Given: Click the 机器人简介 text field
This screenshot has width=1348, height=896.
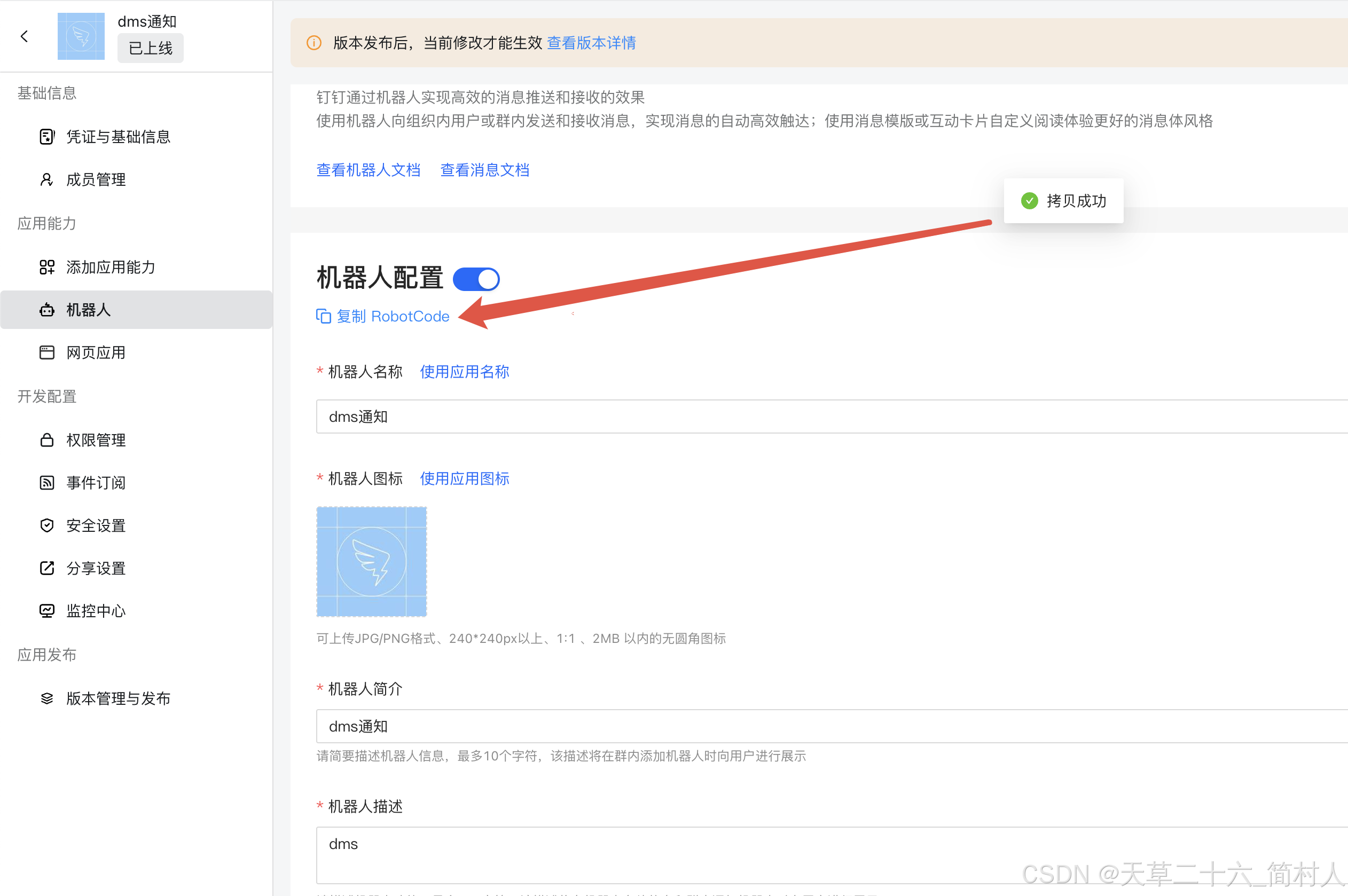Looking at the screenshot, I should [x=800, y=726].
